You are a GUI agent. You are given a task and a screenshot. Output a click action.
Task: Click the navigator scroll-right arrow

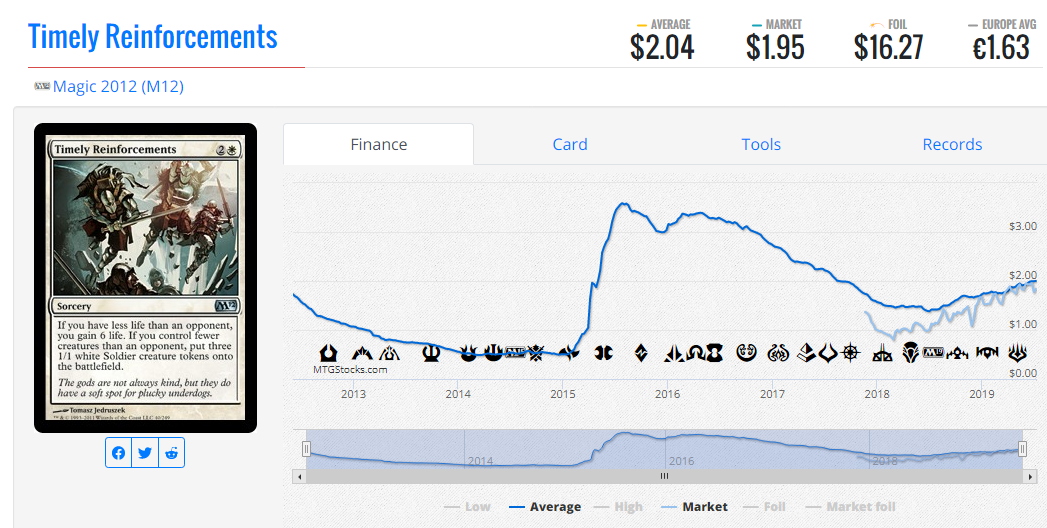point(1030,477)
